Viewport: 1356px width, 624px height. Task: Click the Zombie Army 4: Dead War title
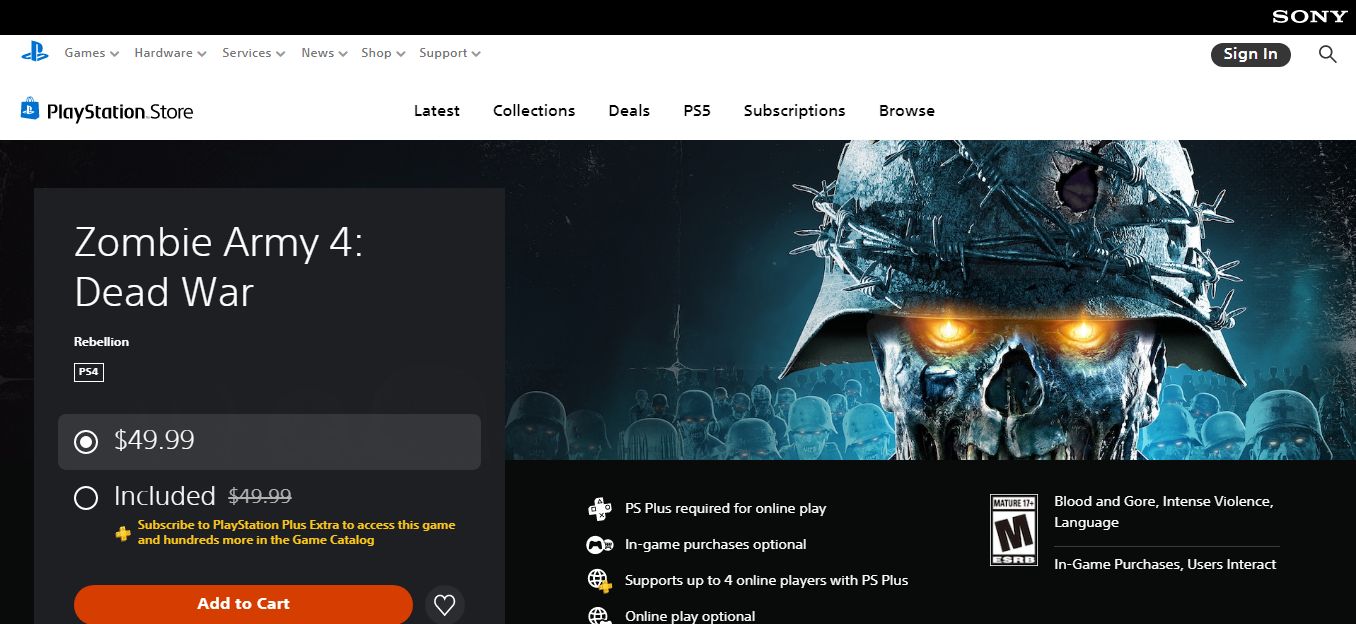click(219, 267)
